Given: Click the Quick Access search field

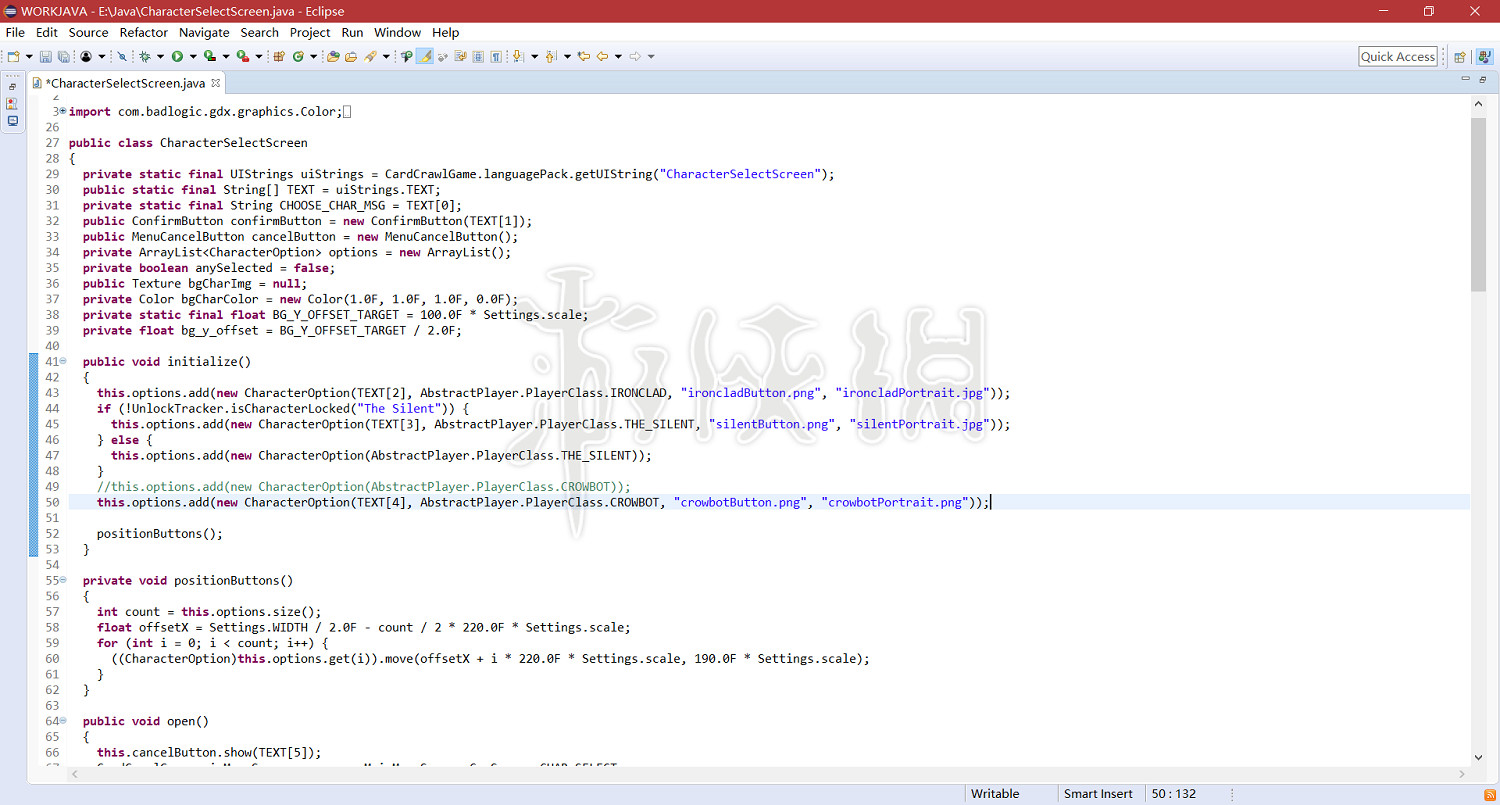Looking at the screenshot, I should click(x=1397, y=57).
